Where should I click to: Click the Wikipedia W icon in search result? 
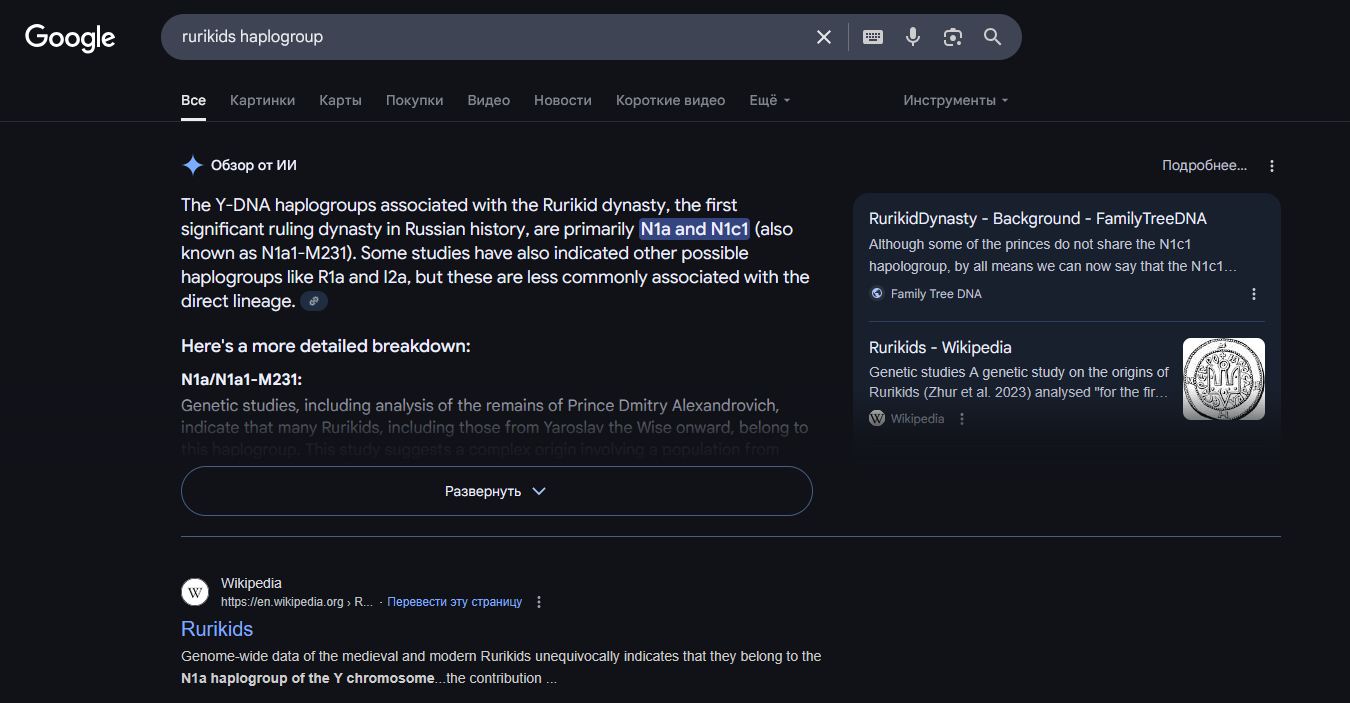[195, 592]
